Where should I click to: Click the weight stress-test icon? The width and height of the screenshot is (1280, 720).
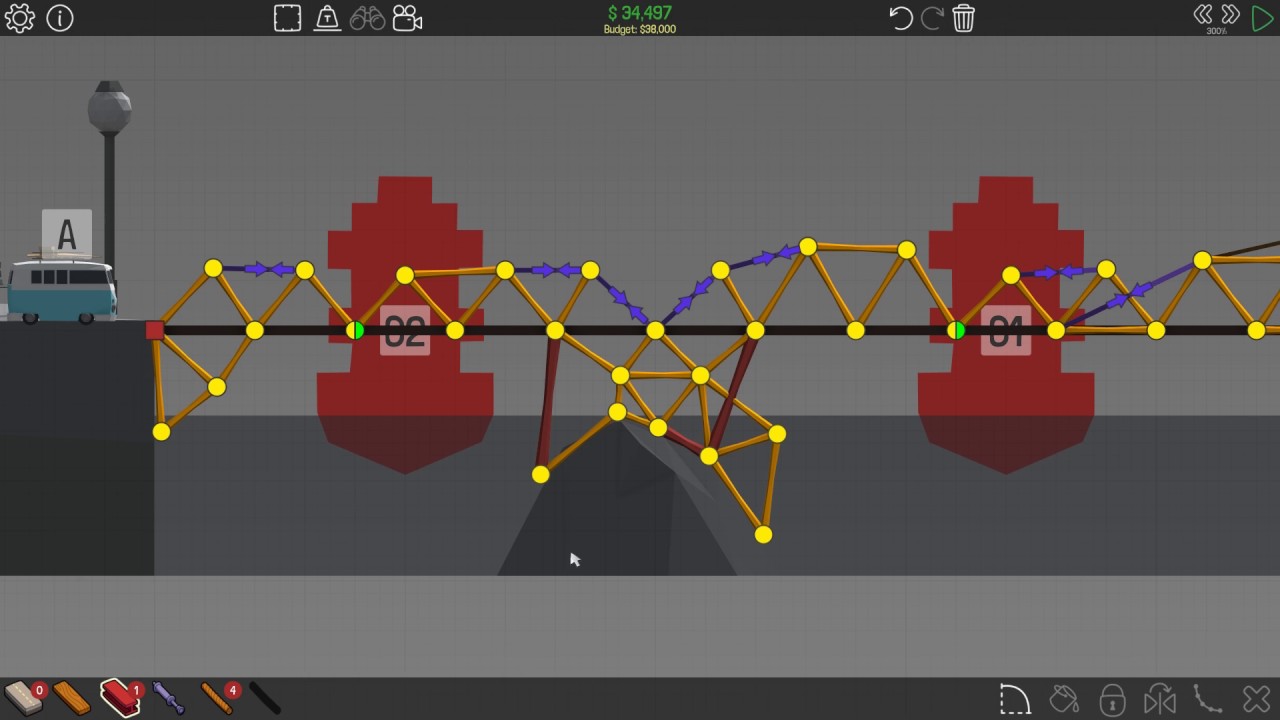pos(327,18)
